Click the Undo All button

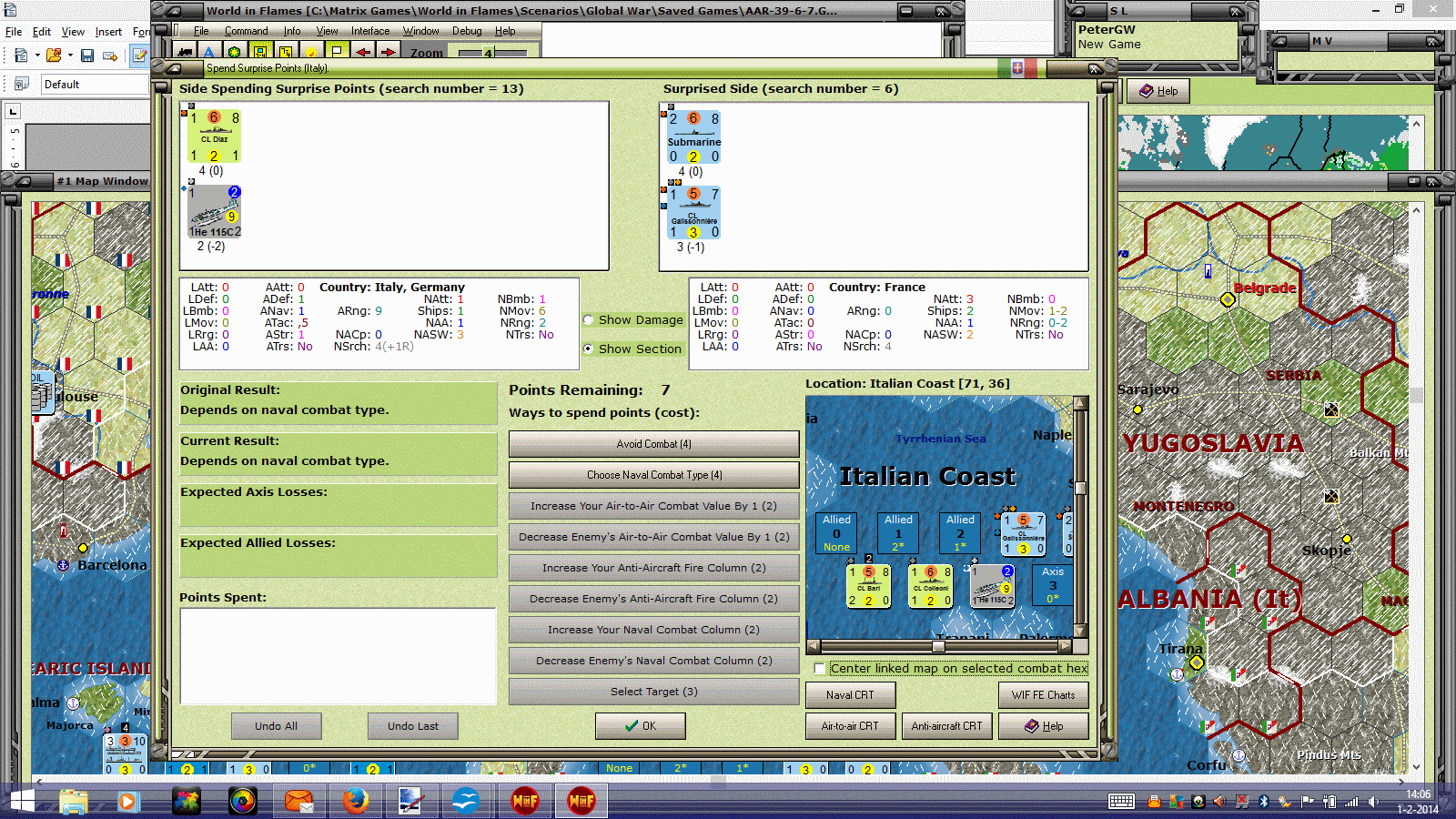coord(276,726)
